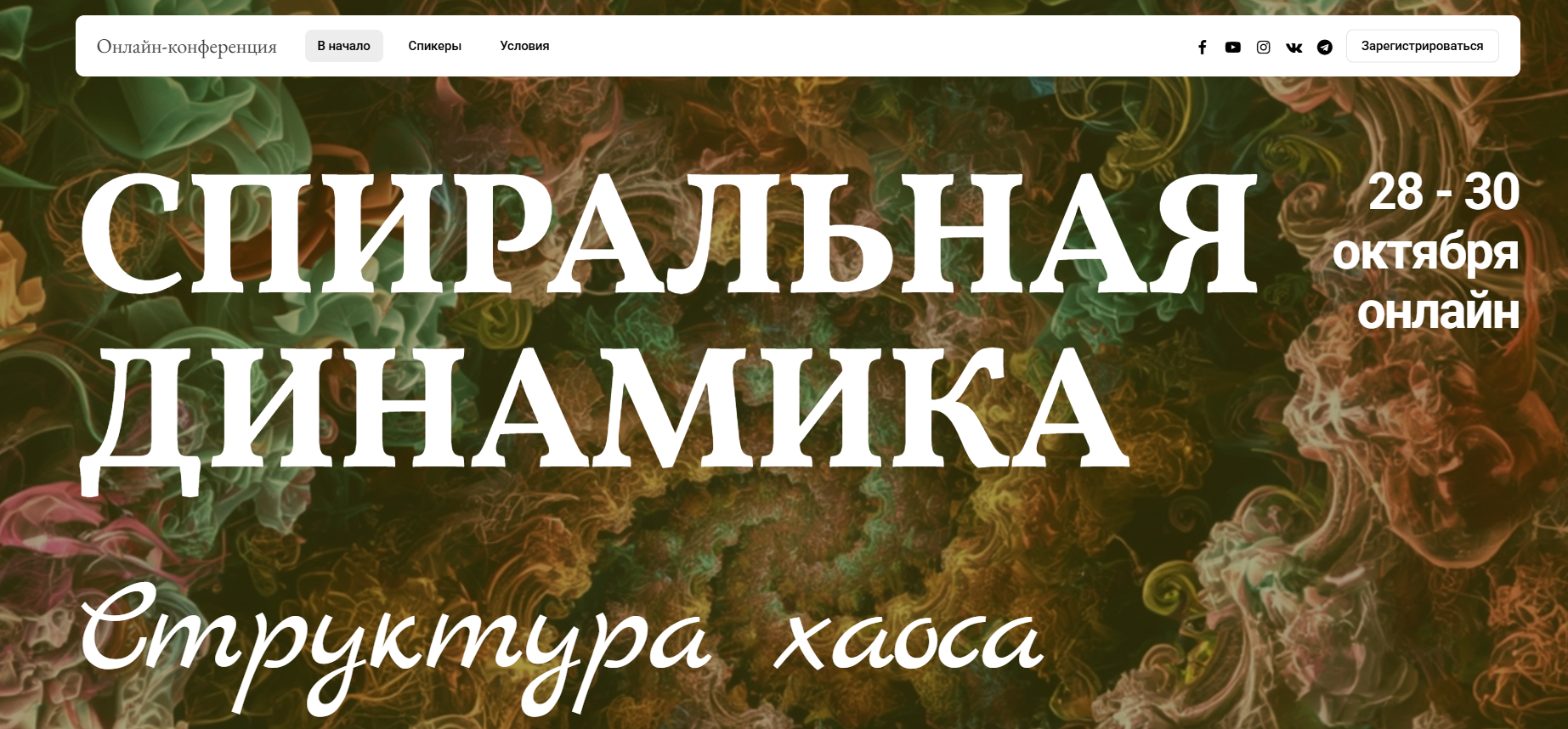Viewport: 1568px width, 729px height.
Task: Click the number 30 in the date
Action: [x=1492, y=192]
